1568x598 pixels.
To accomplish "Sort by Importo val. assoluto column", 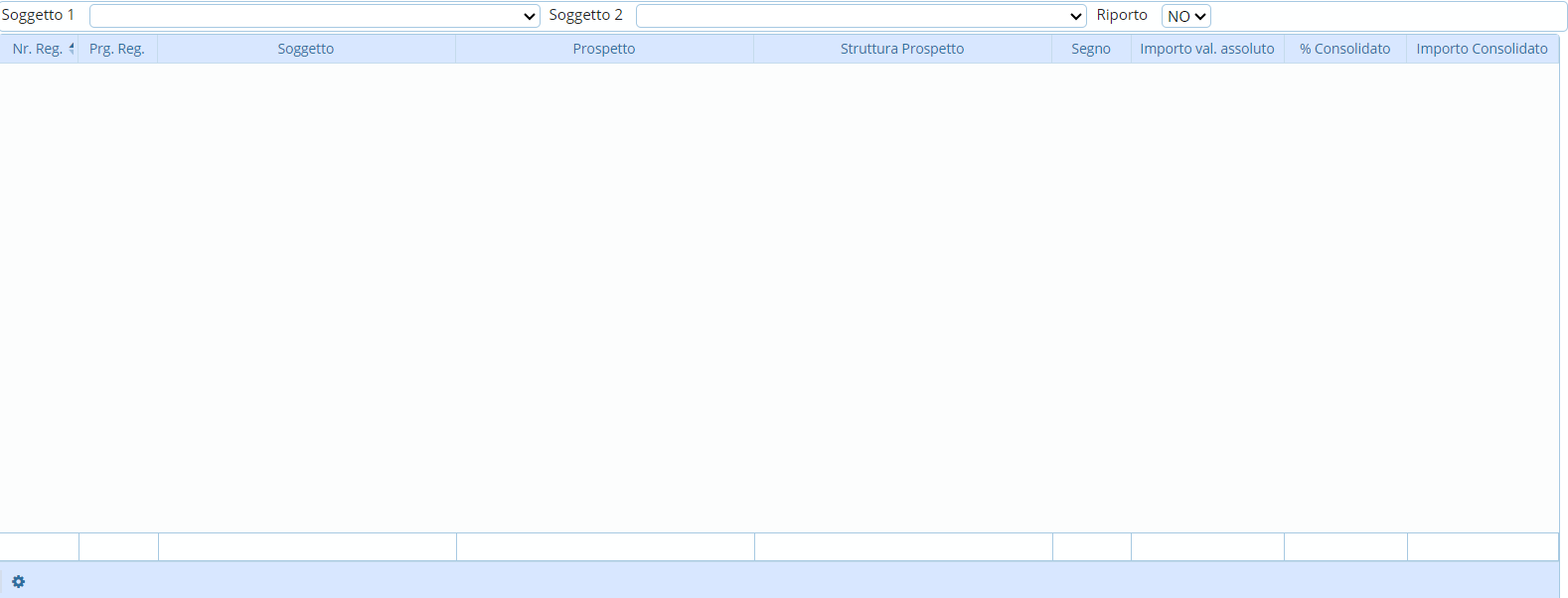I will (x=1207, y=49).
